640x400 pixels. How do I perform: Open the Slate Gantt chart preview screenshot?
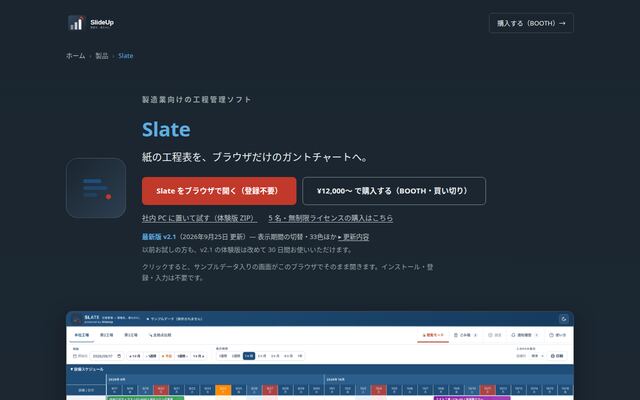pos(320,356)
